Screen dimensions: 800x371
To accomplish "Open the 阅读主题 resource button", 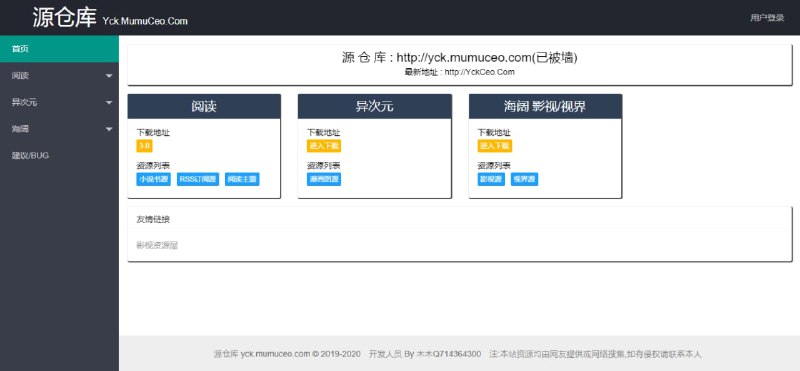I will pyautogui.click(x=242, y=179).
